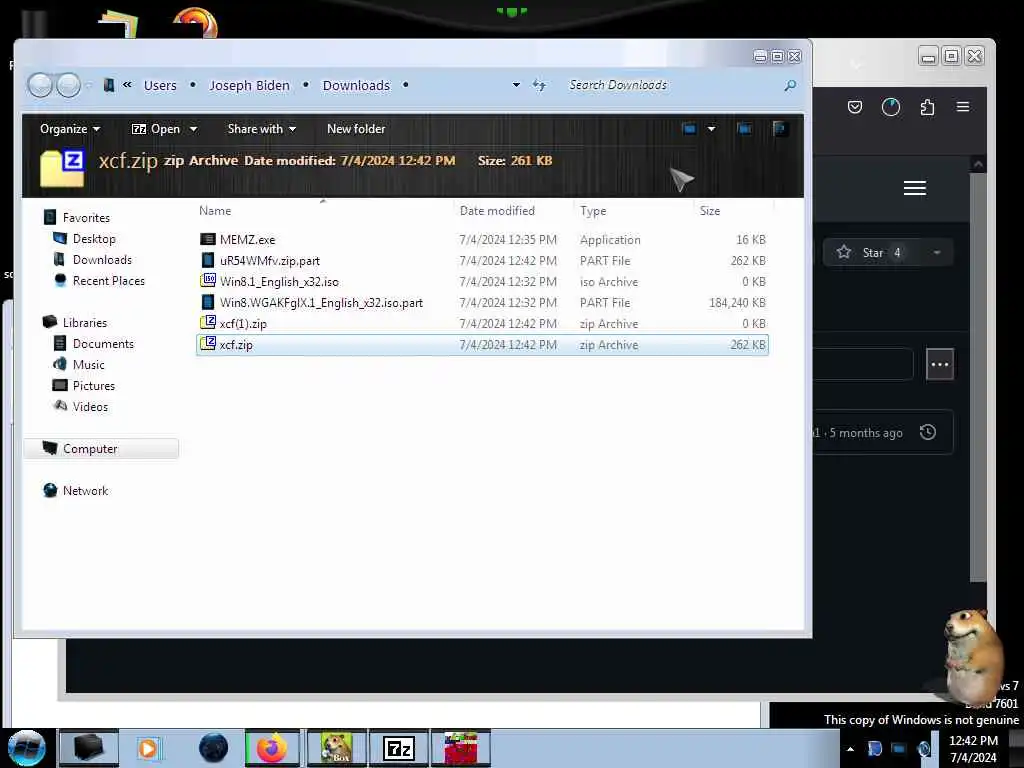This screenshot has width=1024, height=768.
Task: Click the Open button for xcf.zip
Action: click(156, 129)
